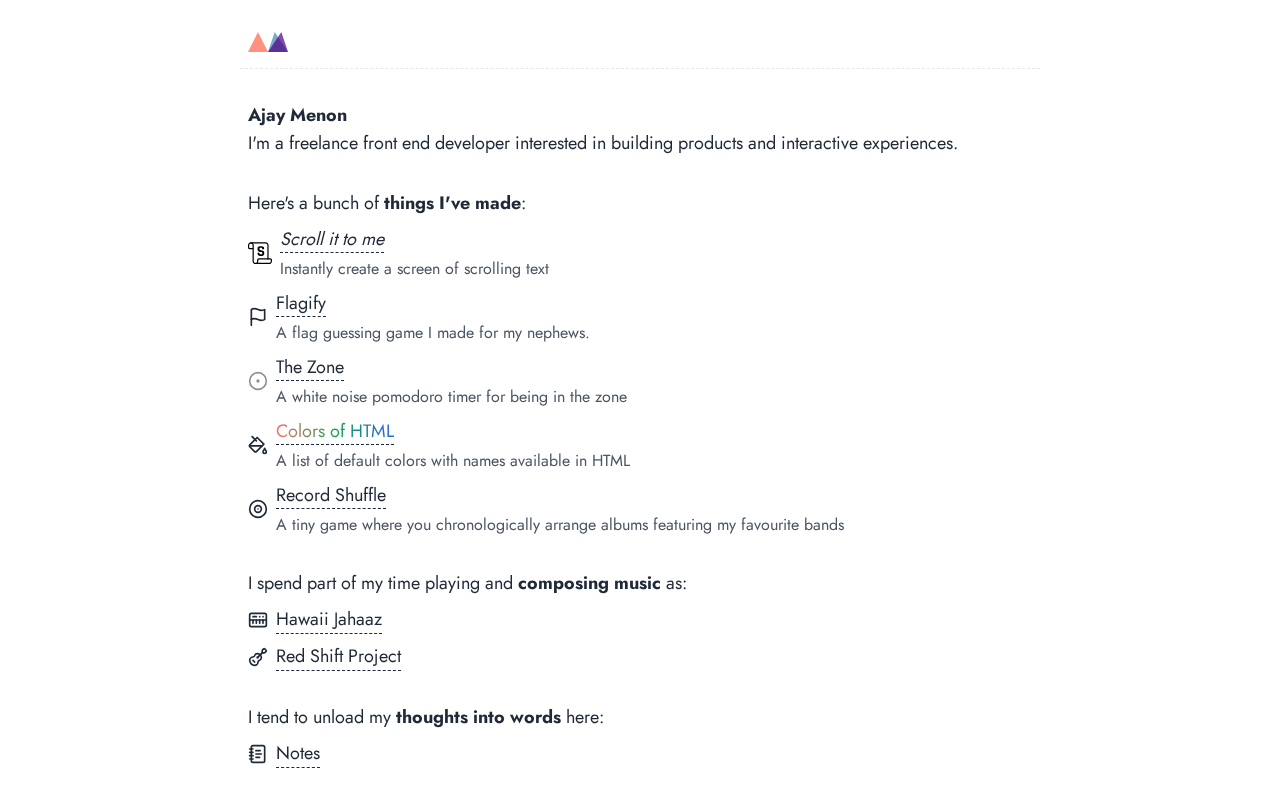Open the Flagify game link

301,304
